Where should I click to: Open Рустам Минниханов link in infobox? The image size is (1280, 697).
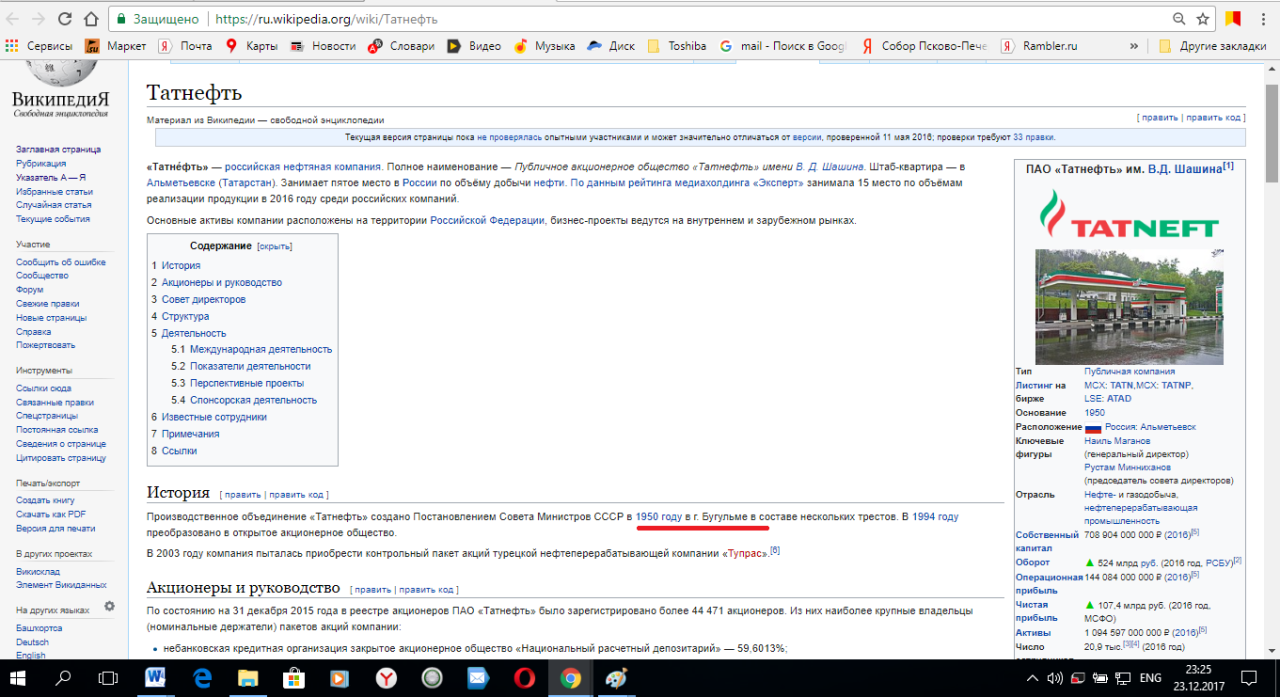(1127, 467)
